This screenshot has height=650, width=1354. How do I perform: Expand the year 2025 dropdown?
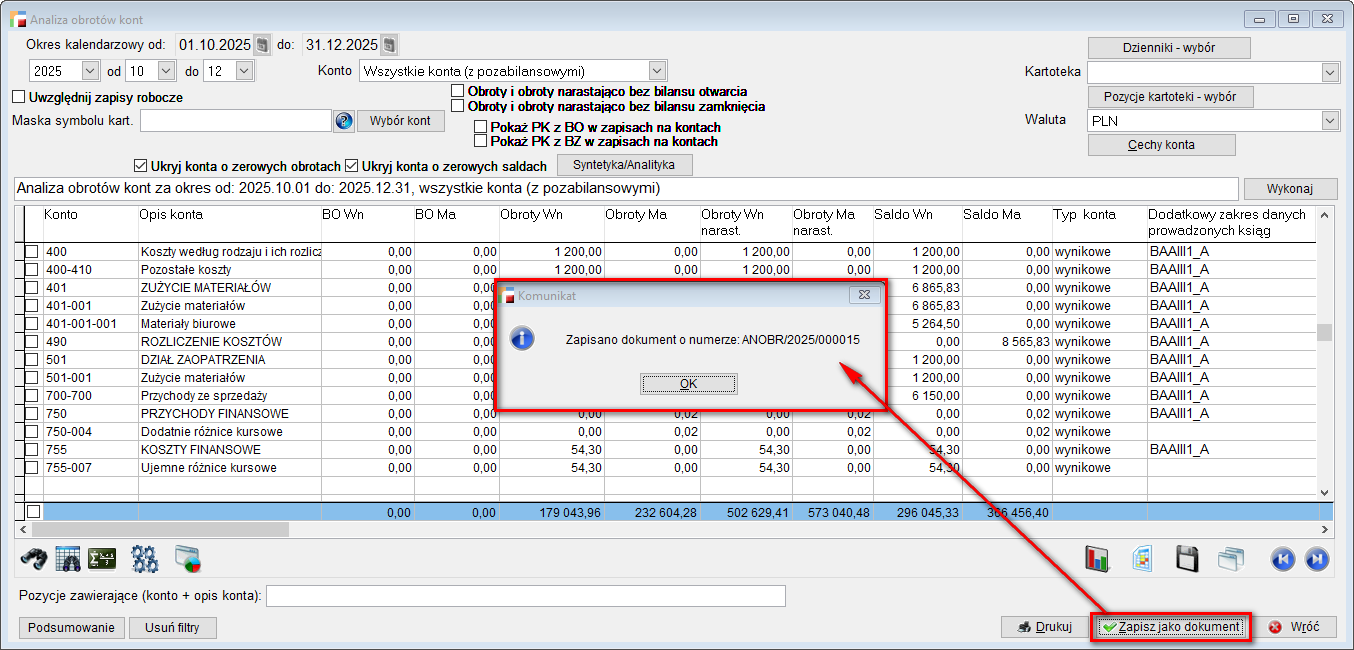tap(90, 71)
